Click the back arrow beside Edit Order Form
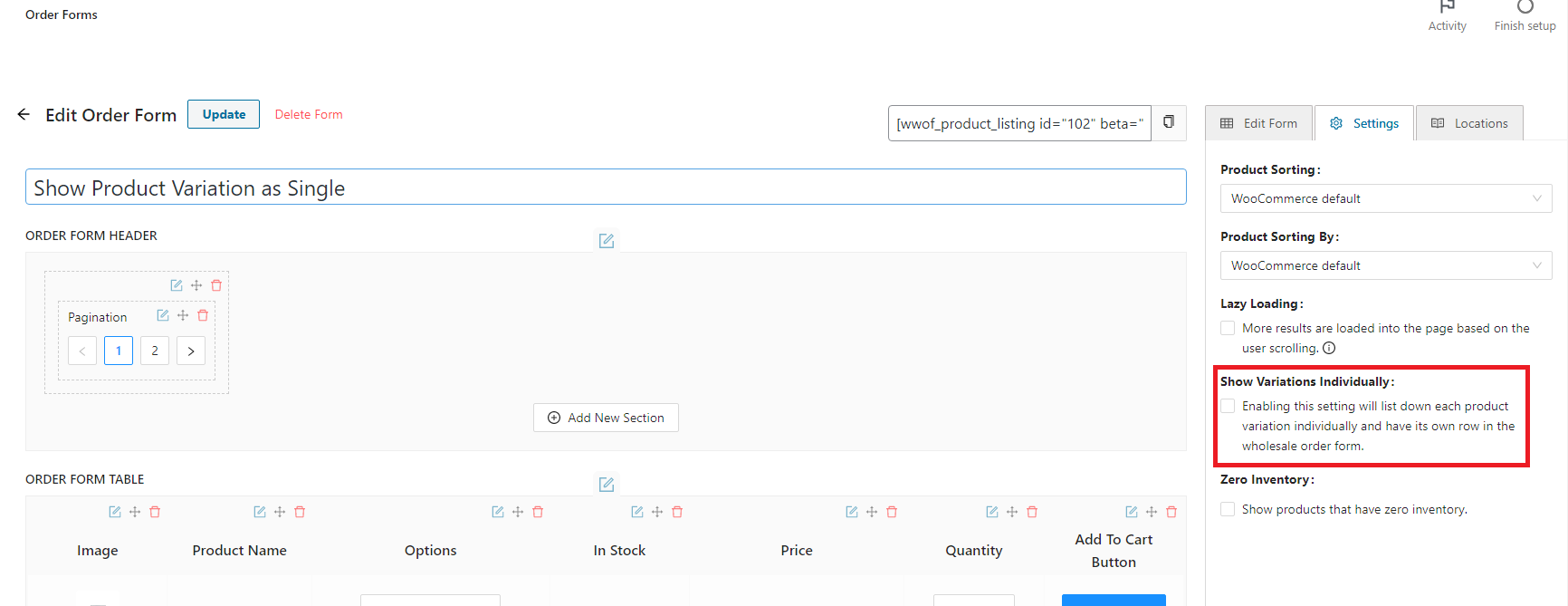Screen dimensions: 1568x606 click(x=24, y=114)
